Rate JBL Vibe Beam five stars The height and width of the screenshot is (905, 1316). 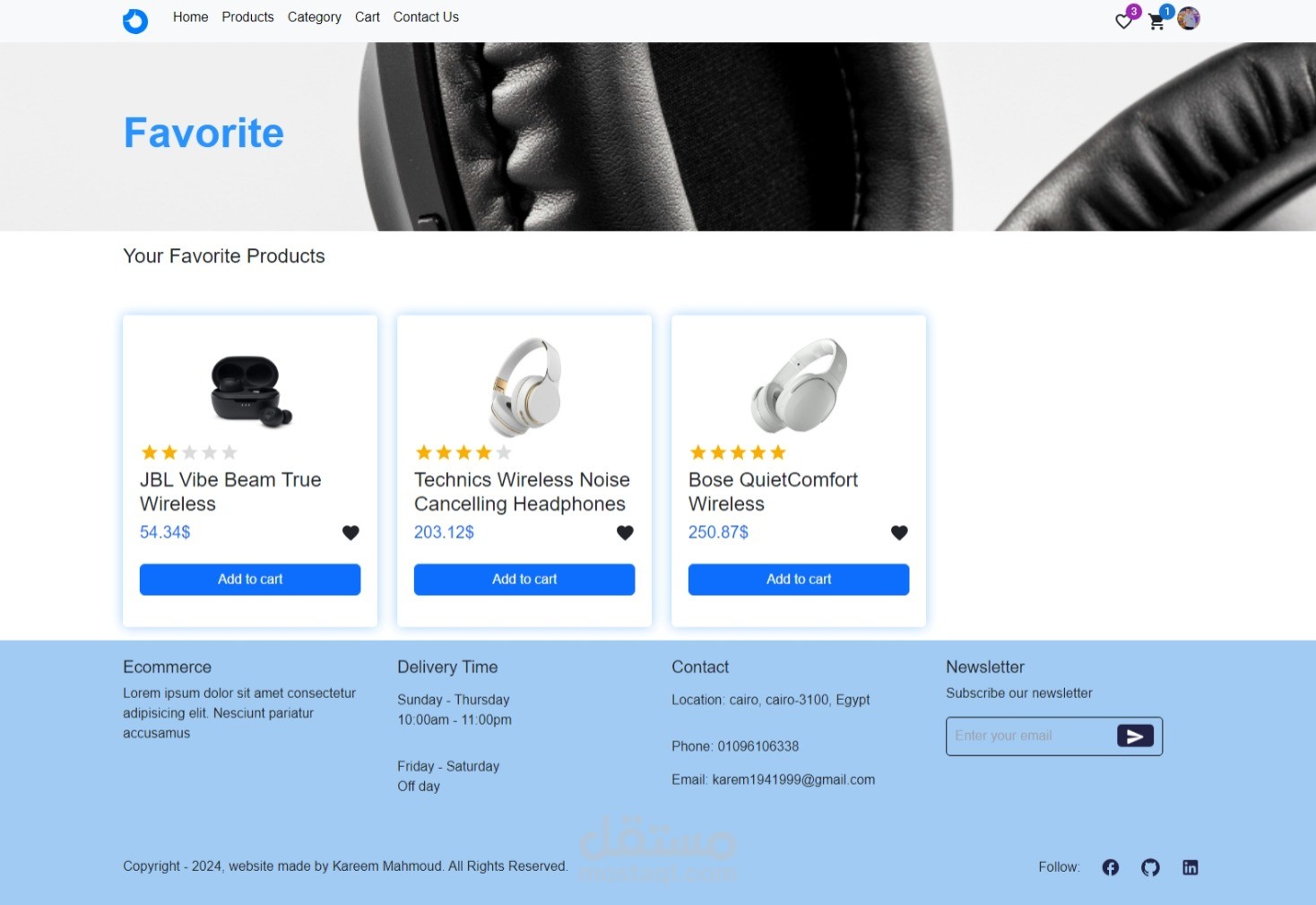[229, 452]
